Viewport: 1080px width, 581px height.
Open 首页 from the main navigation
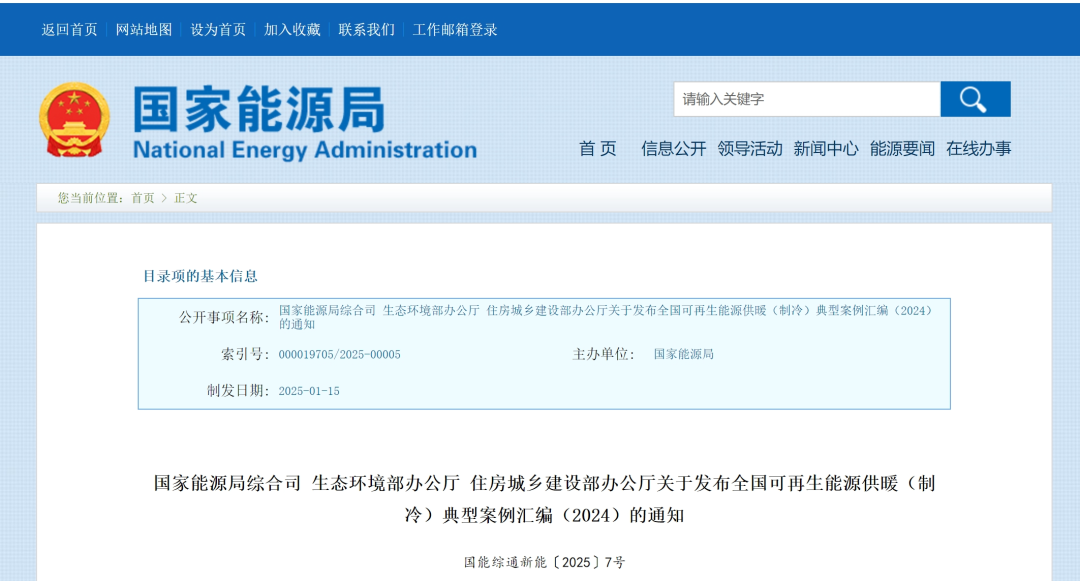coord(597,148)
